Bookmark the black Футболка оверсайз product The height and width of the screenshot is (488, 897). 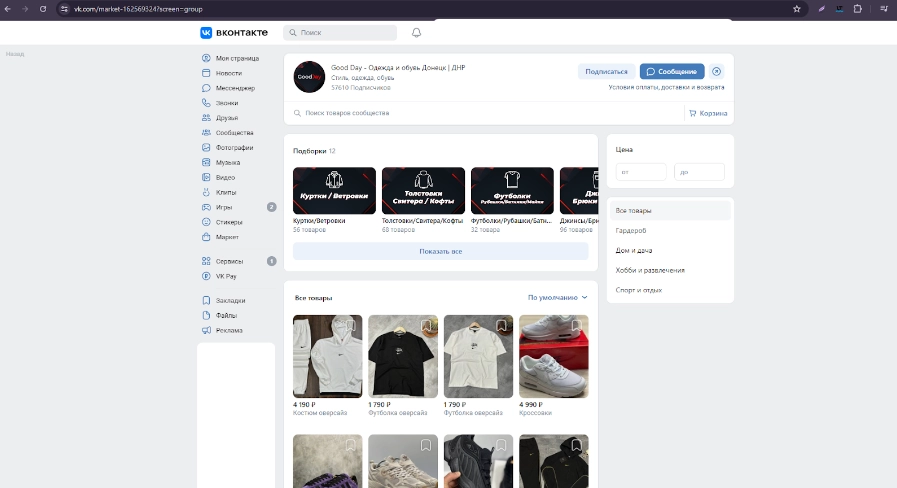(426, 326)
